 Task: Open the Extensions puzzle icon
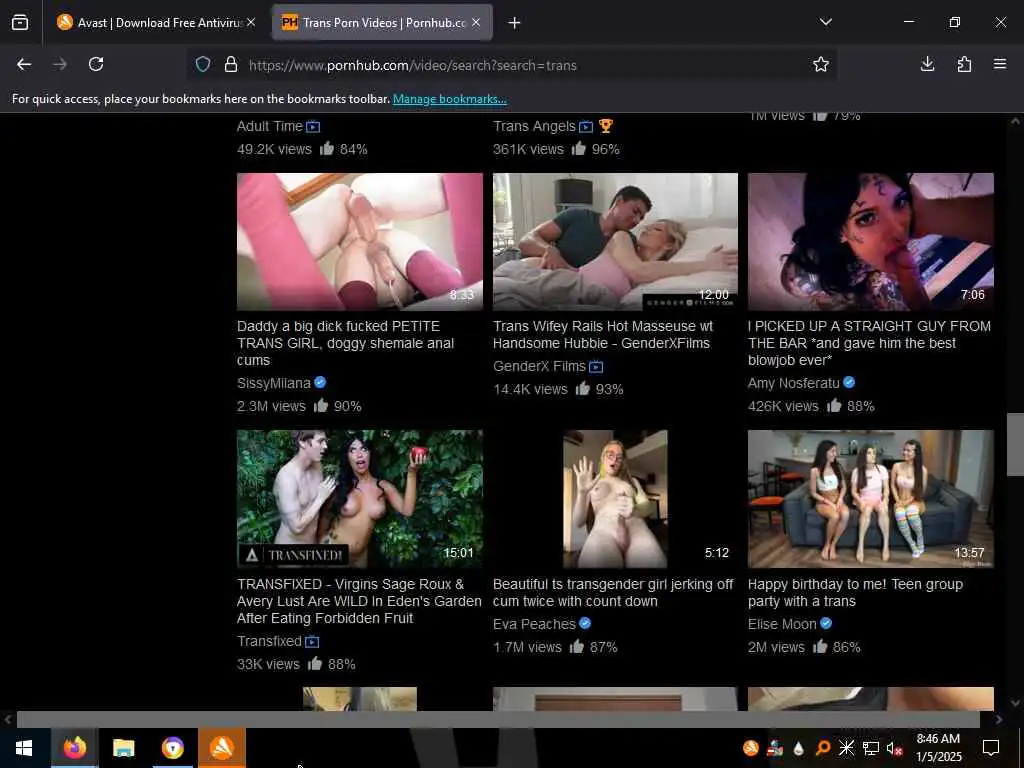tap(964, 64)
